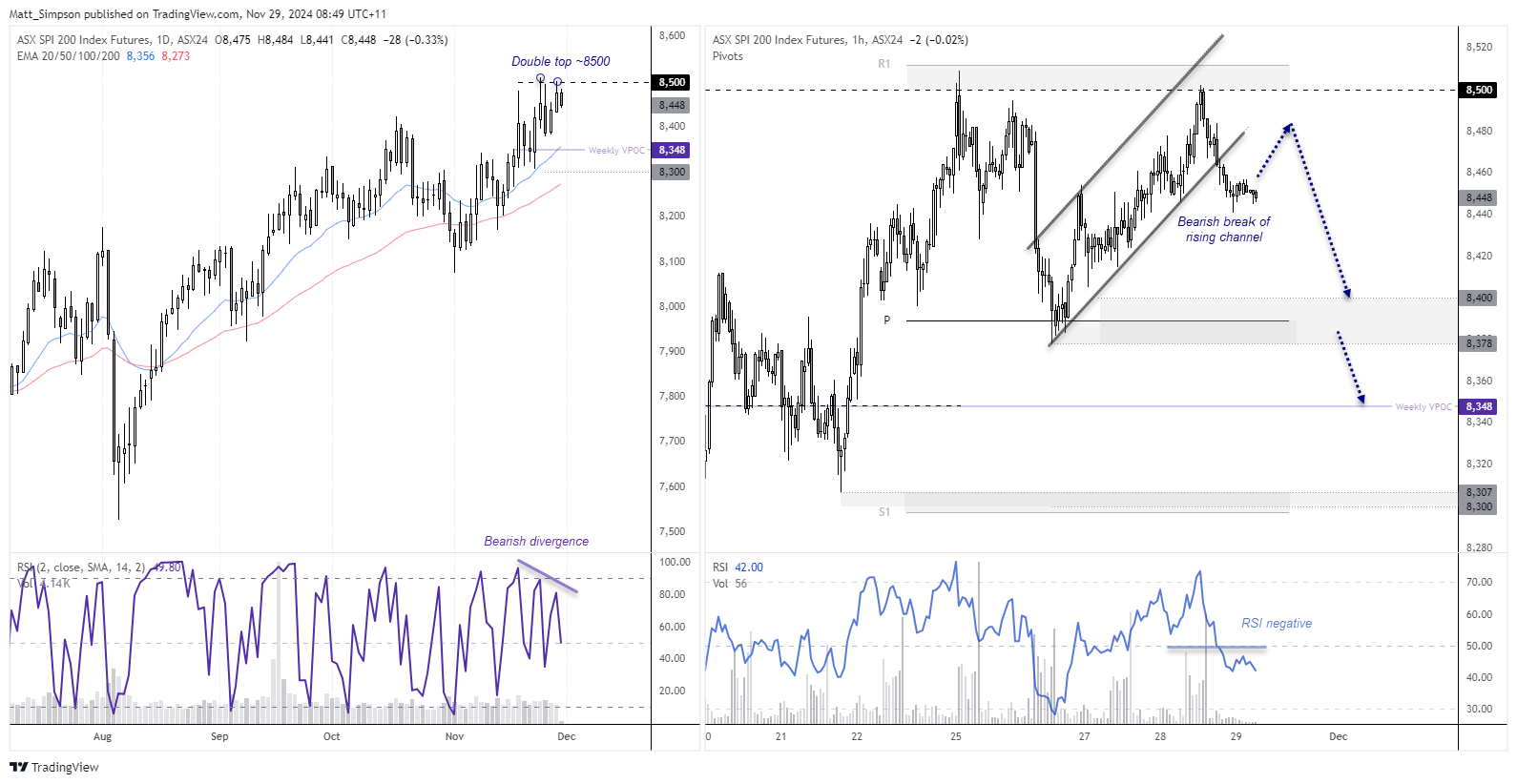The height and width of the screenshot is (784, 1517).
Task: Click the Dec label on hourly time axis
Action: [1339, 736]
